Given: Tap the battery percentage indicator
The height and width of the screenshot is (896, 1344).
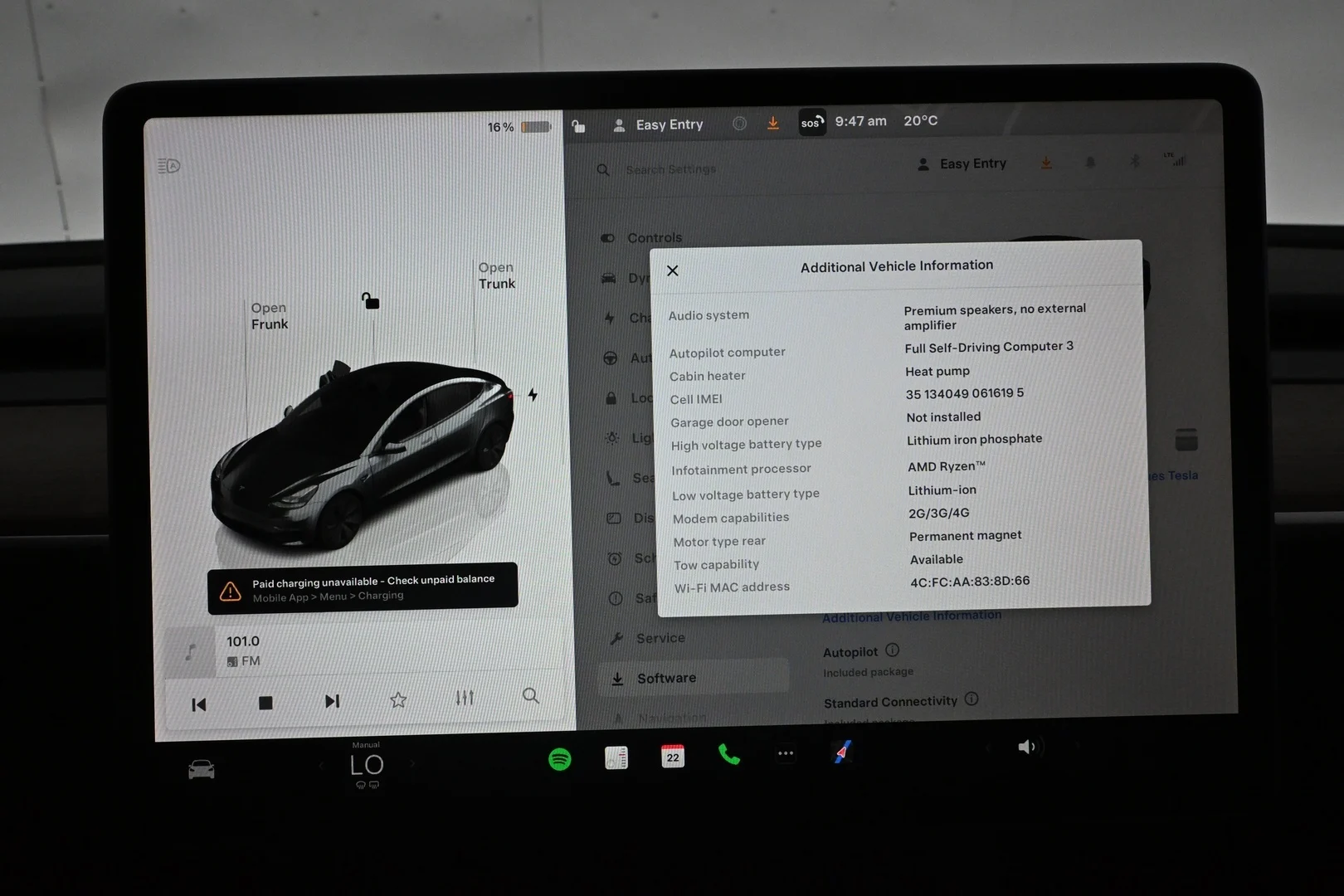Looking at the screenshot, I should click(x=519, y=127).
